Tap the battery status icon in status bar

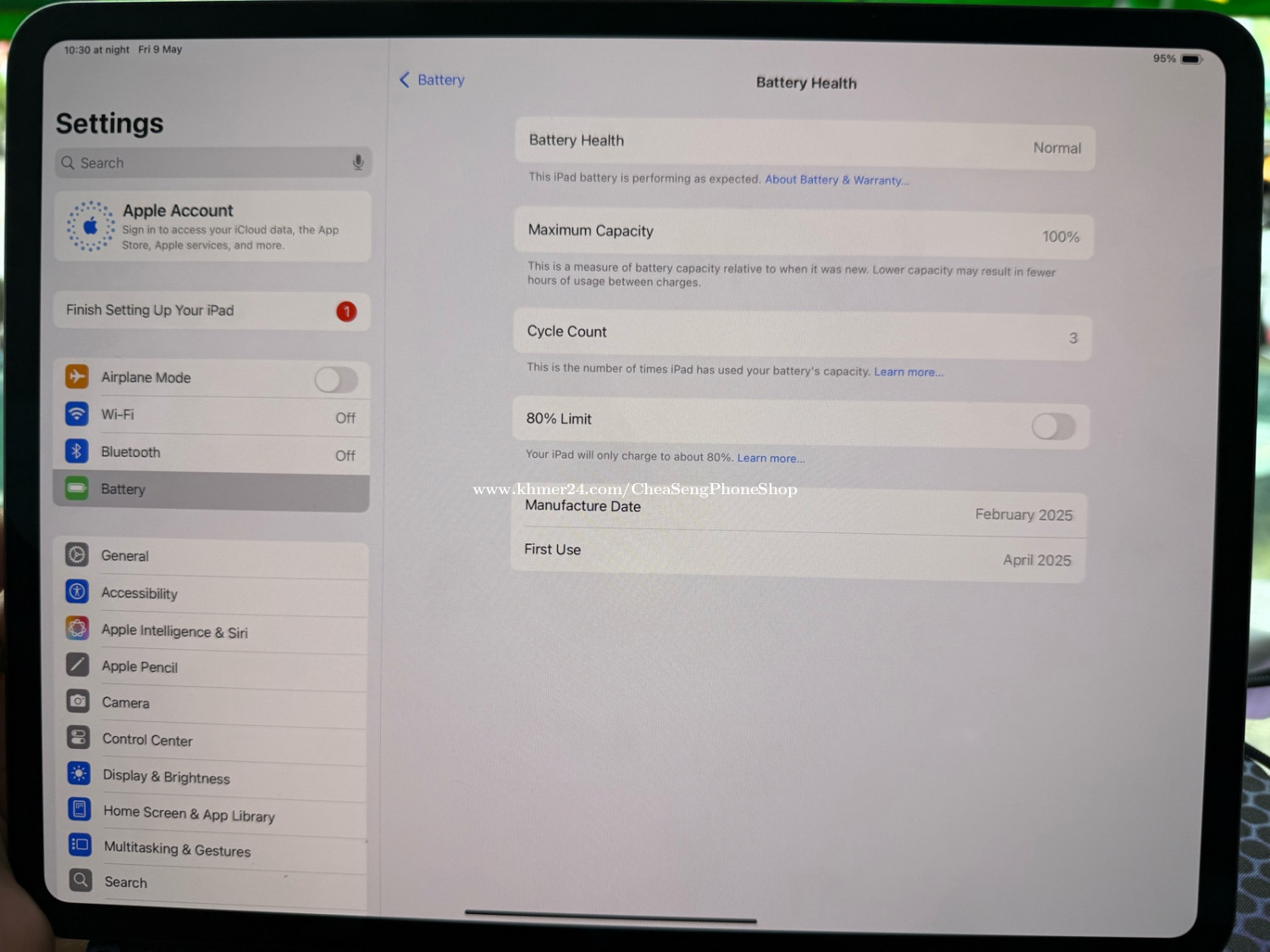[x=1191, y=59]
